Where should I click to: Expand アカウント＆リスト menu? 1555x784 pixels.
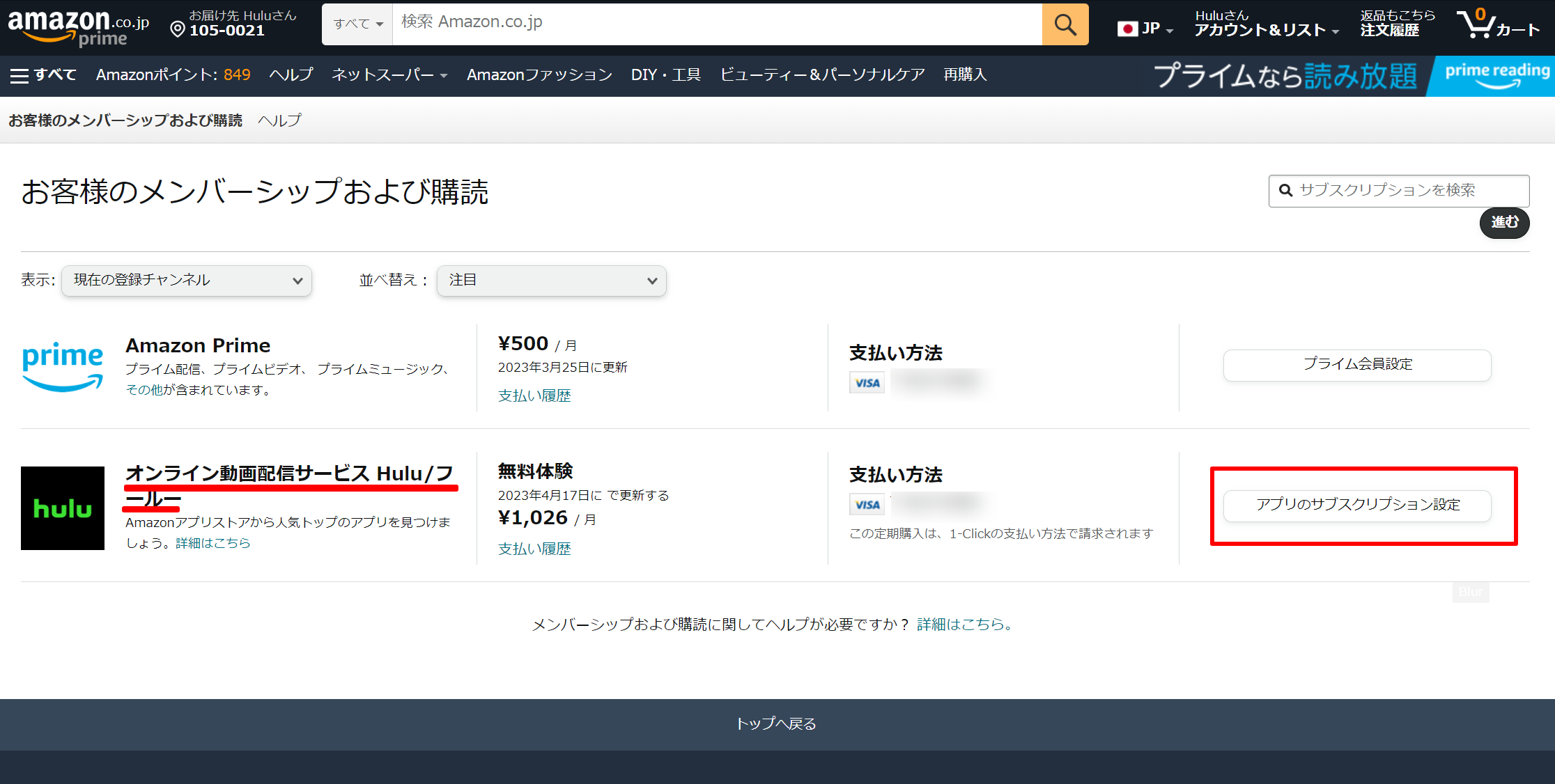coord(1267,24)
